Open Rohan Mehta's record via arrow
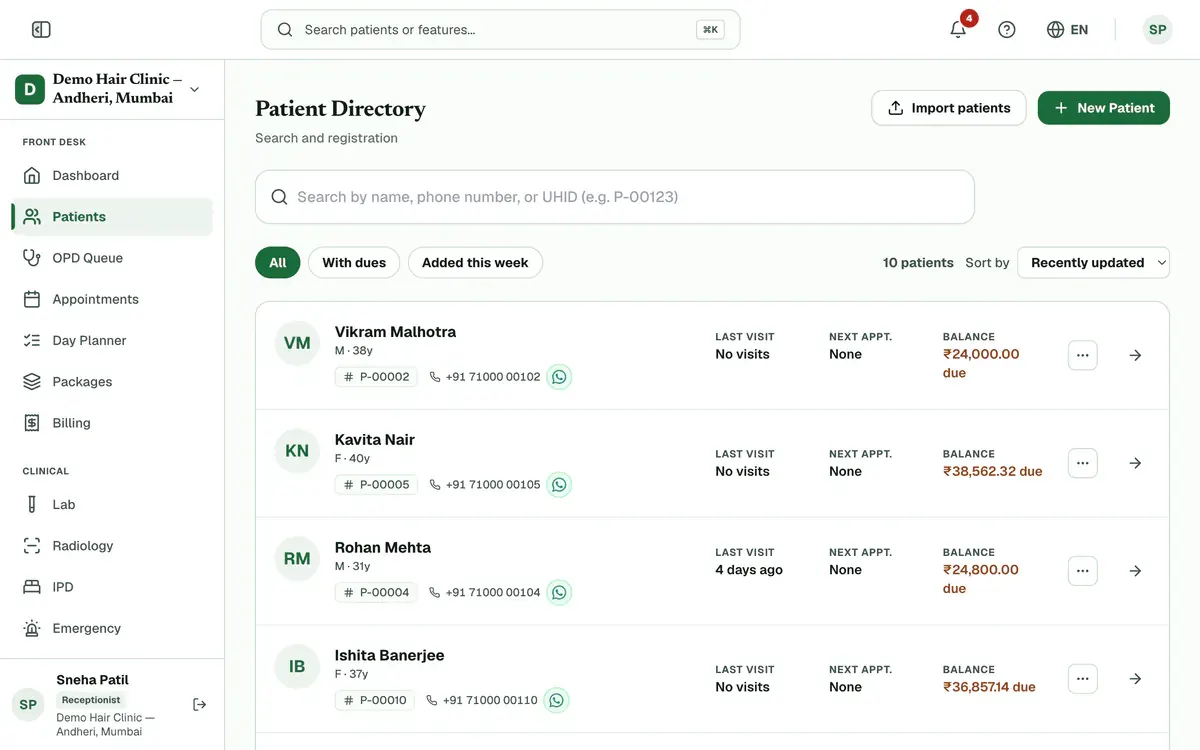The height and width of the screenshot is (750, 1200). click(1135, 571)
